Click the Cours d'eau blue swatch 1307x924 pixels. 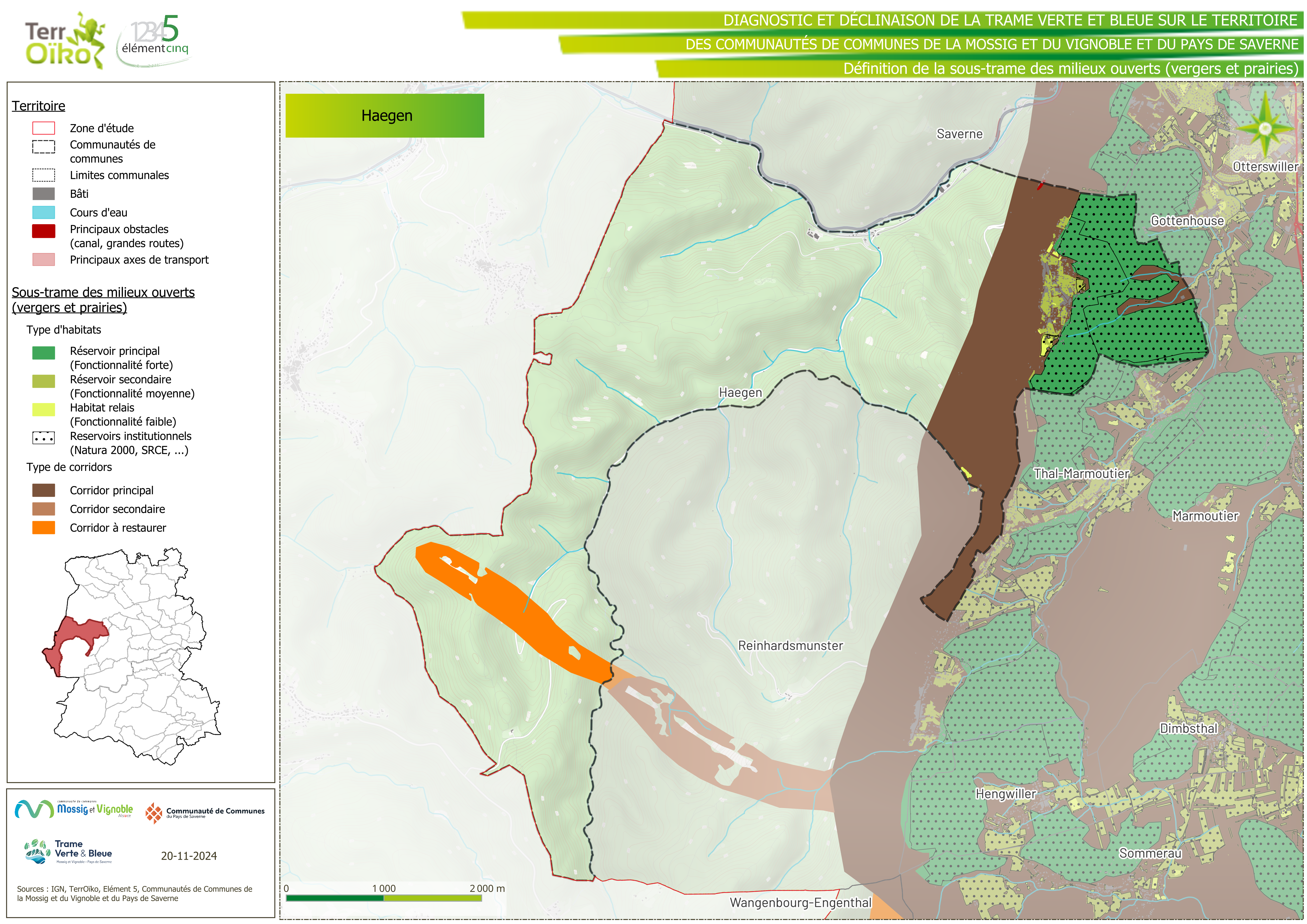44,212
